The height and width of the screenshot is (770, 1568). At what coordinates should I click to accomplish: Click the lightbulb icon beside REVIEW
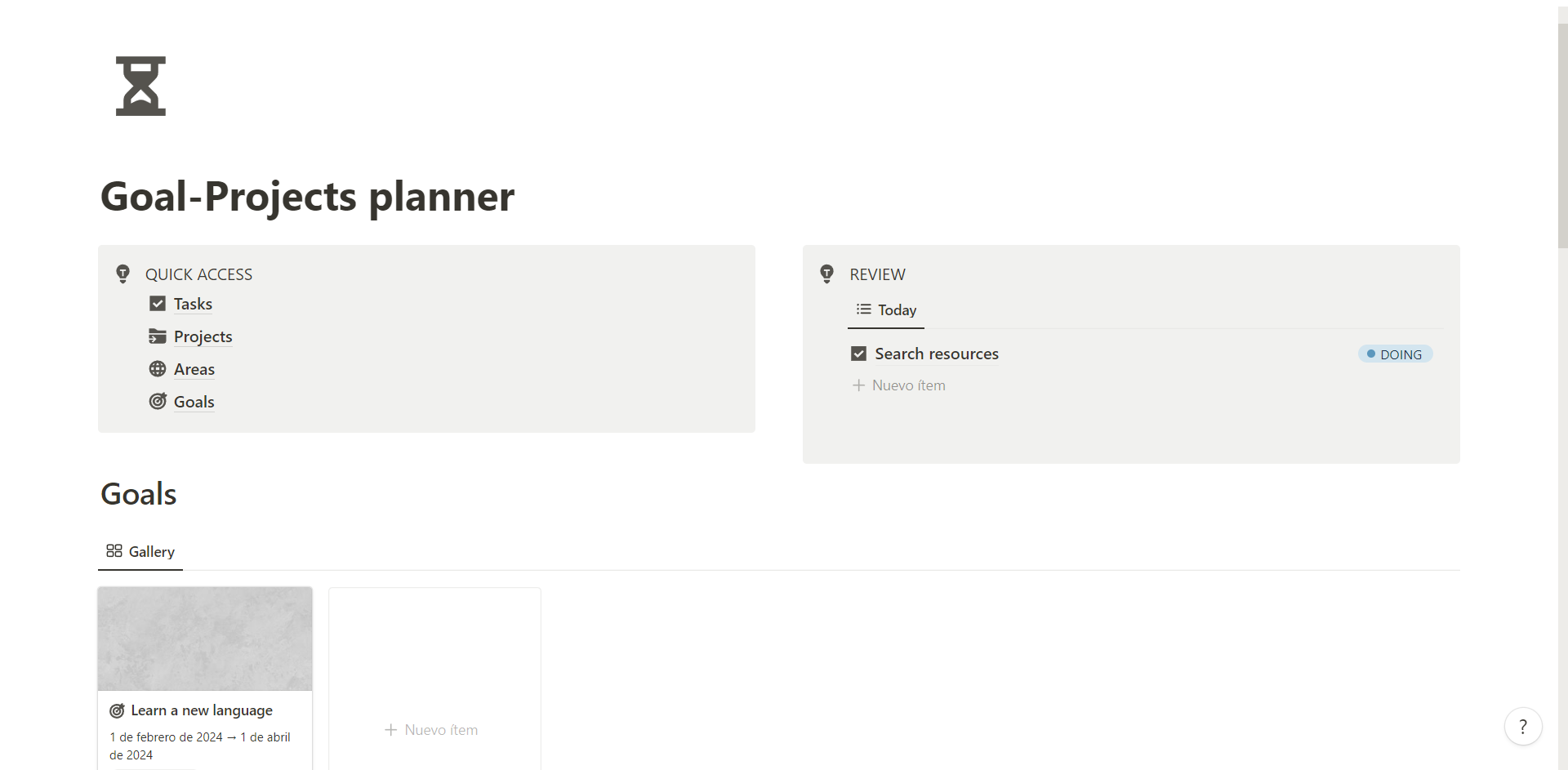pyautogui.click(x=826, y=274)
